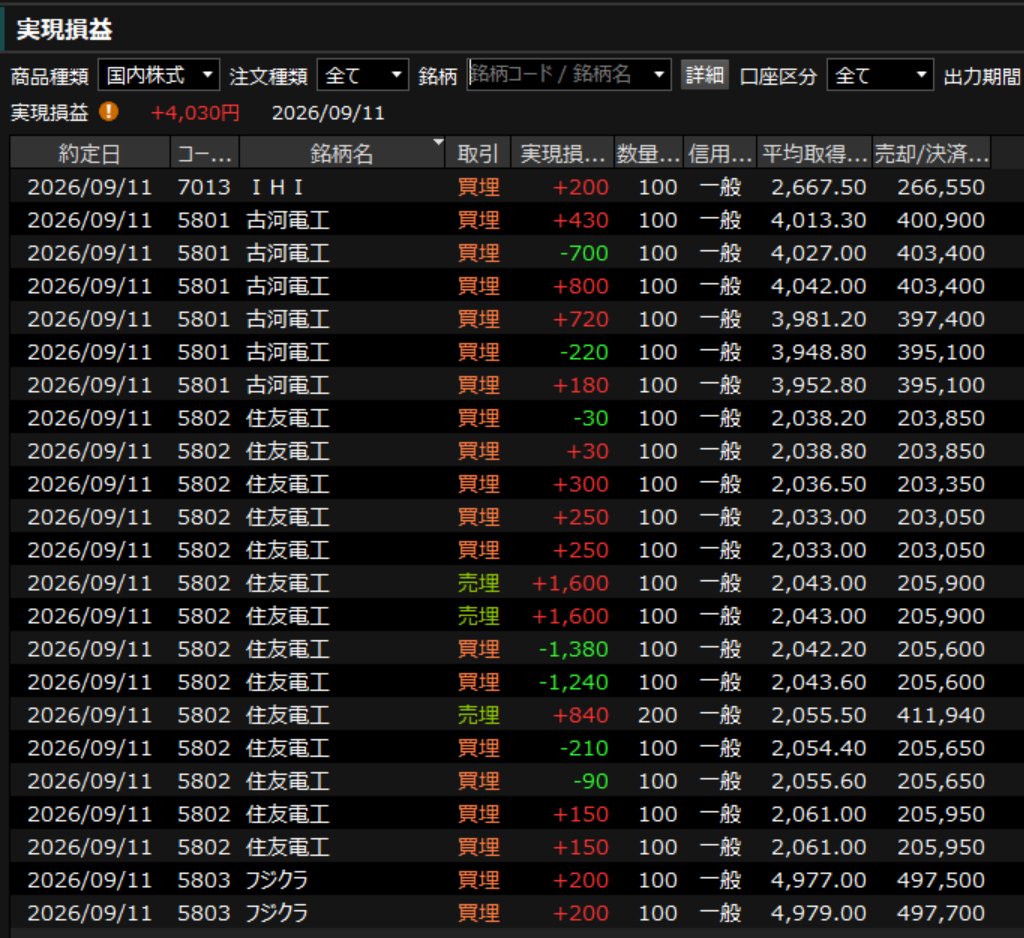The height and width of the screenshot is (938, 1024).
Task: Sort by the 取引 column header
Action: coord(477,154)
